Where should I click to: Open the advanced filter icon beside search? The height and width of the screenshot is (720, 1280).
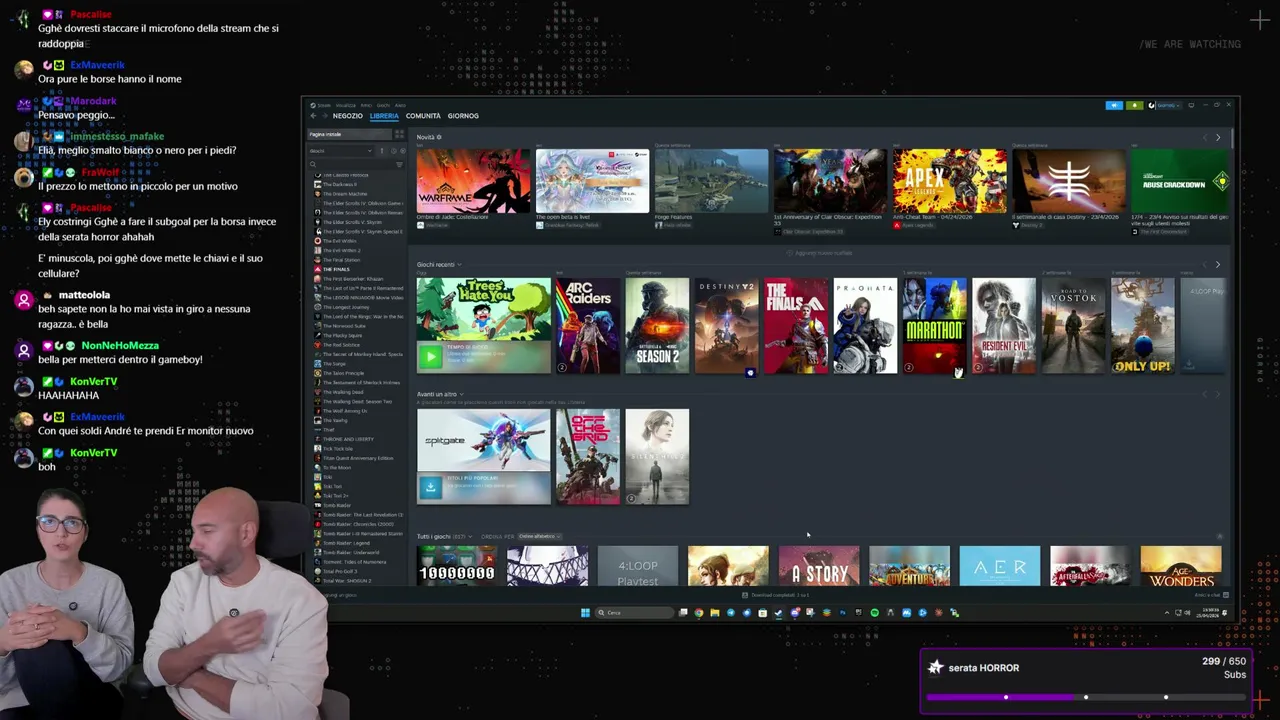pyautogui.click(x=399, y=164)
